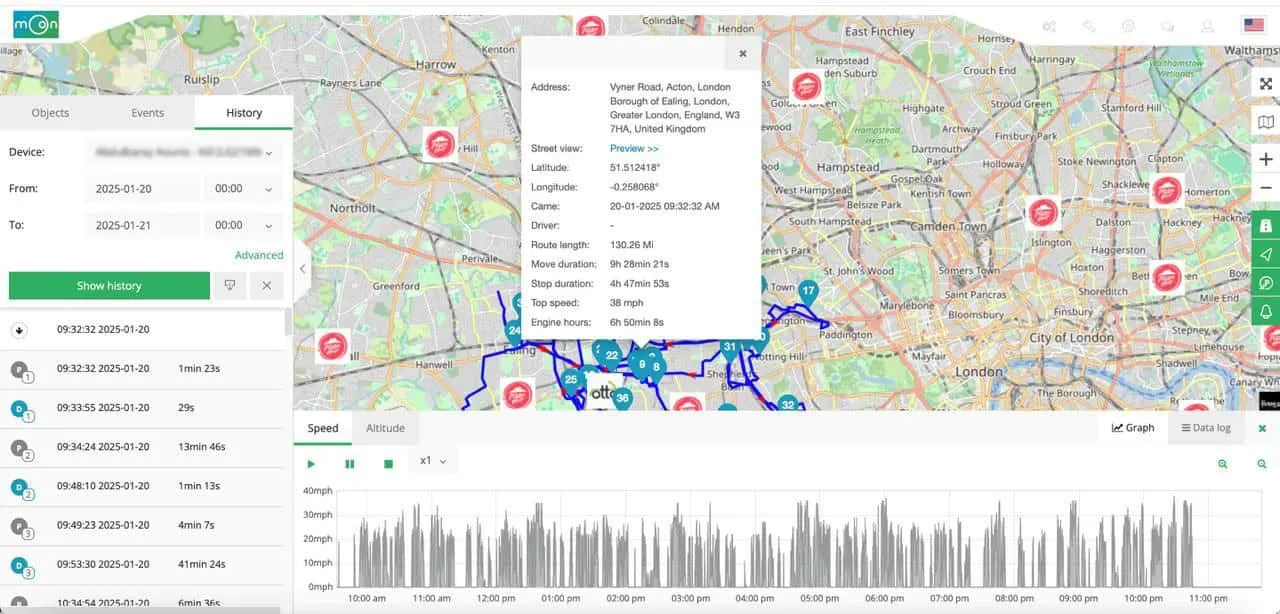This screenshot has width=1280, height=614.
Task: Edit the To date field 2025-01-21
Action: [143, 225]
